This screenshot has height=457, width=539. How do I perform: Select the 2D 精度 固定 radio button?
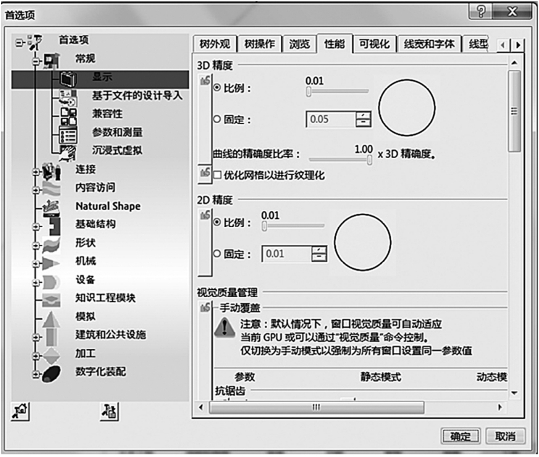(x=217, y=254)
